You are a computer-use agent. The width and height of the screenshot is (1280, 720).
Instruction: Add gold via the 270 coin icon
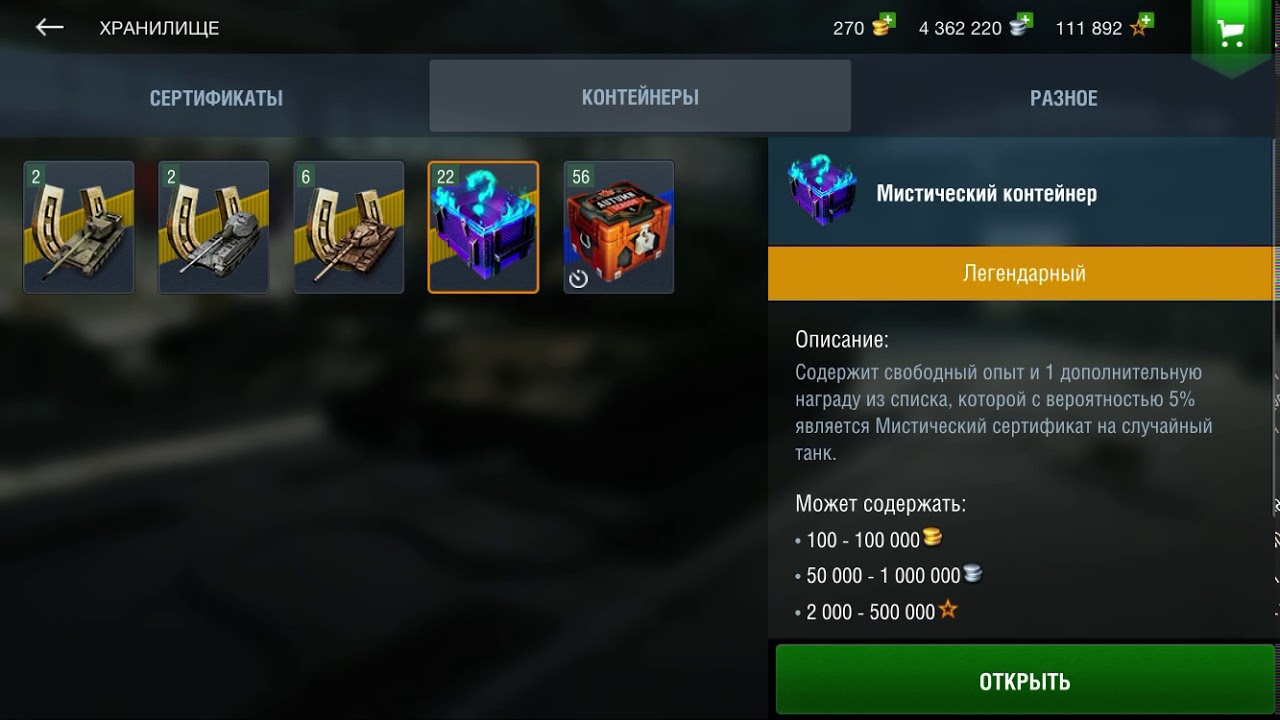(883, 25)
